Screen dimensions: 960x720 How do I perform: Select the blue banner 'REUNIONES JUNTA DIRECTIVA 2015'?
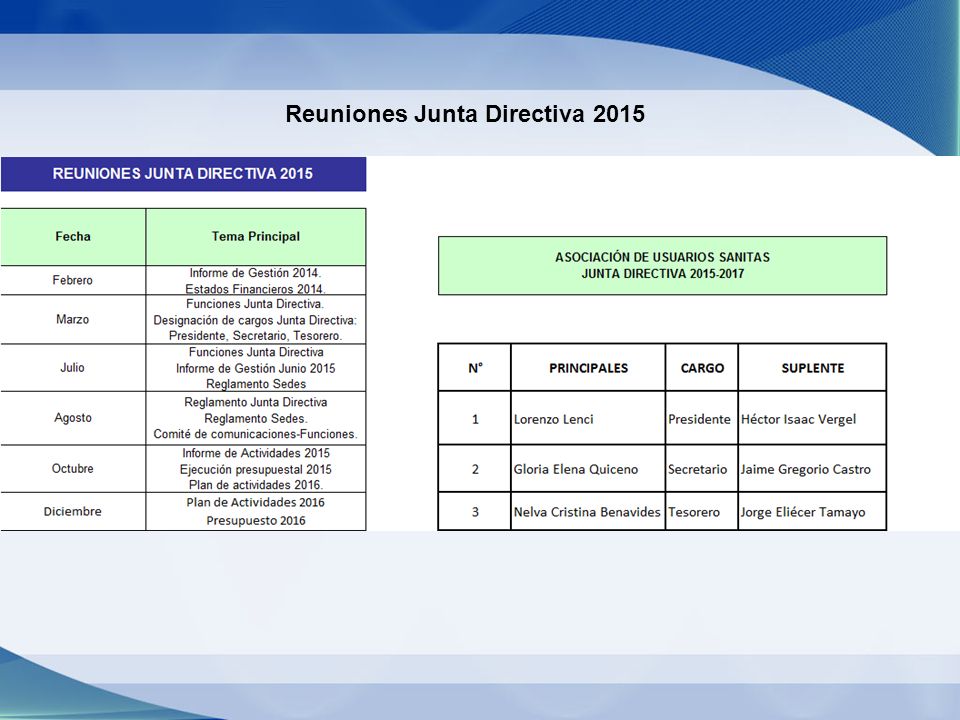pyautogui.click(x=183, y=174)
